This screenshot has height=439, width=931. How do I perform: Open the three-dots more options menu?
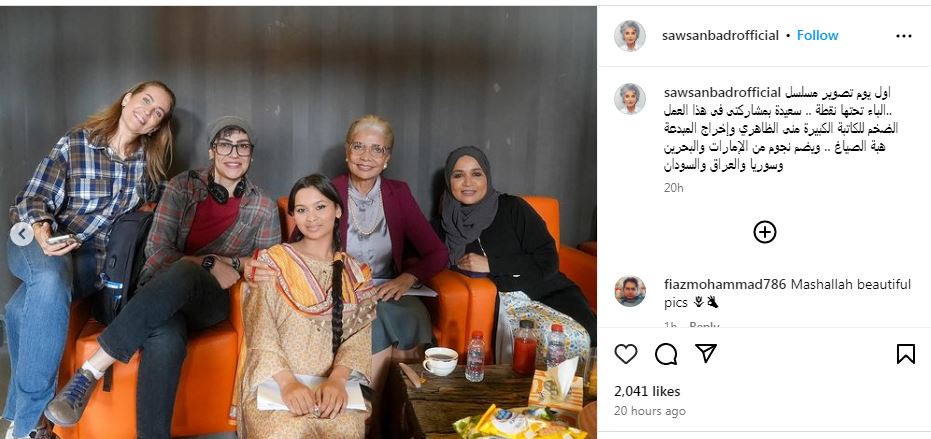tap(904, 36)
